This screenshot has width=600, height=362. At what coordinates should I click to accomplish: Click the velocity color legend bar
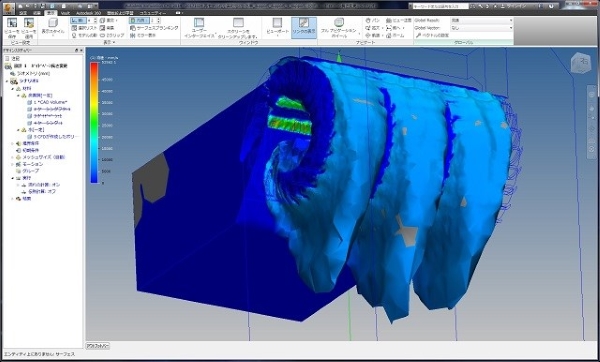point(94,122)
